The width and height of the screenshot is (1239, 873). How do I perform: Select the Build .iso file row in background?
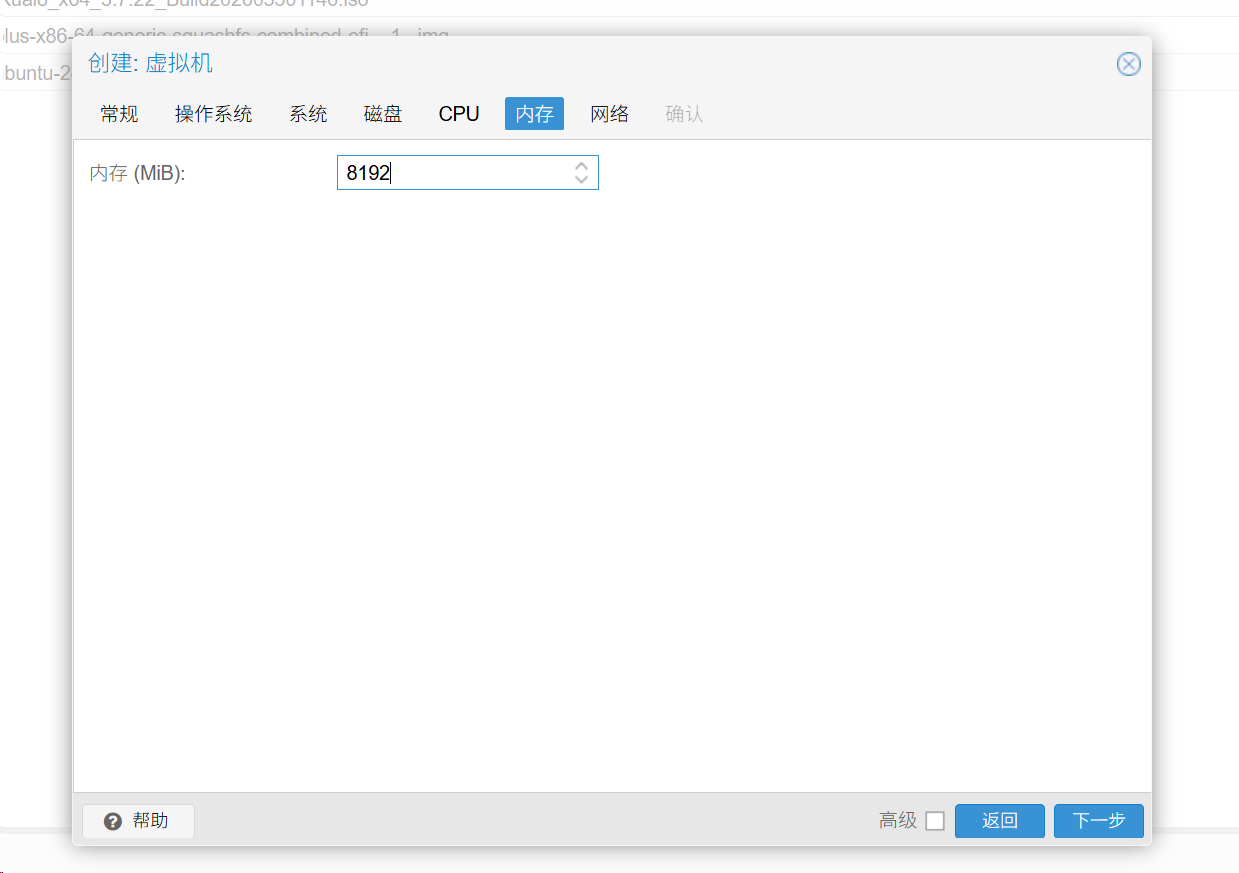pos(200,4)
